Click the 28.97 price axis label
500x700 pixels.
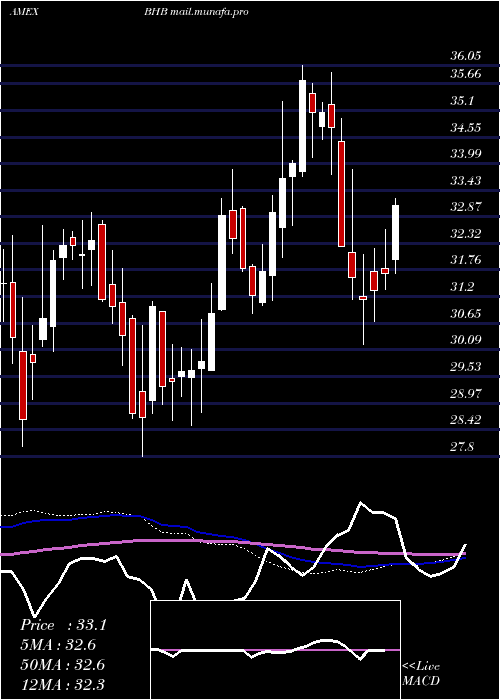[466, 393]
